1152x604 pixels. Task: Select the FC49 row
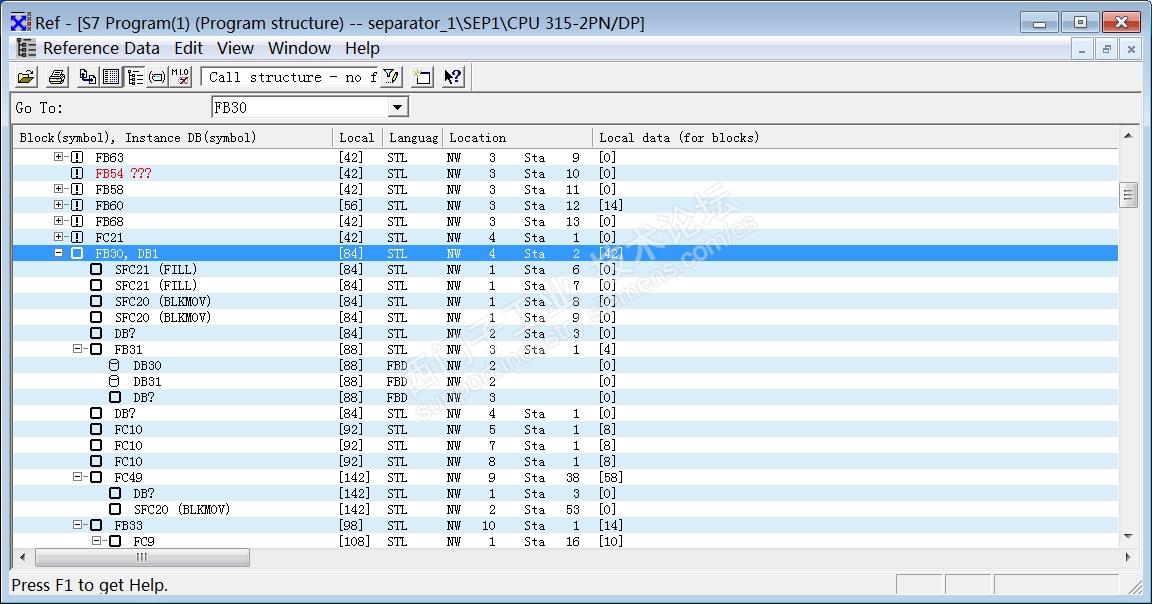[565, 478]
